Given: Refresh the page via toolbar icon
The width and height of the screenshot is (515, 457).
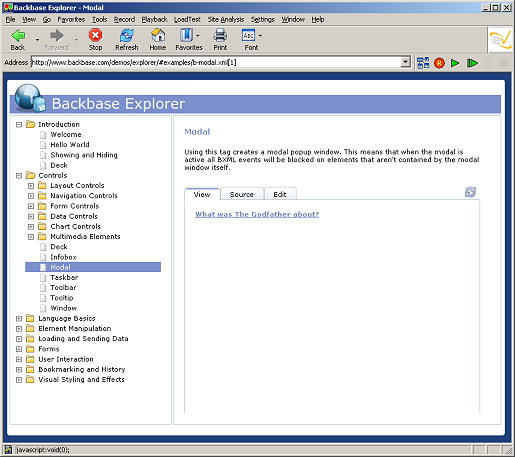Looking at the screenshot, I should 127,35.
